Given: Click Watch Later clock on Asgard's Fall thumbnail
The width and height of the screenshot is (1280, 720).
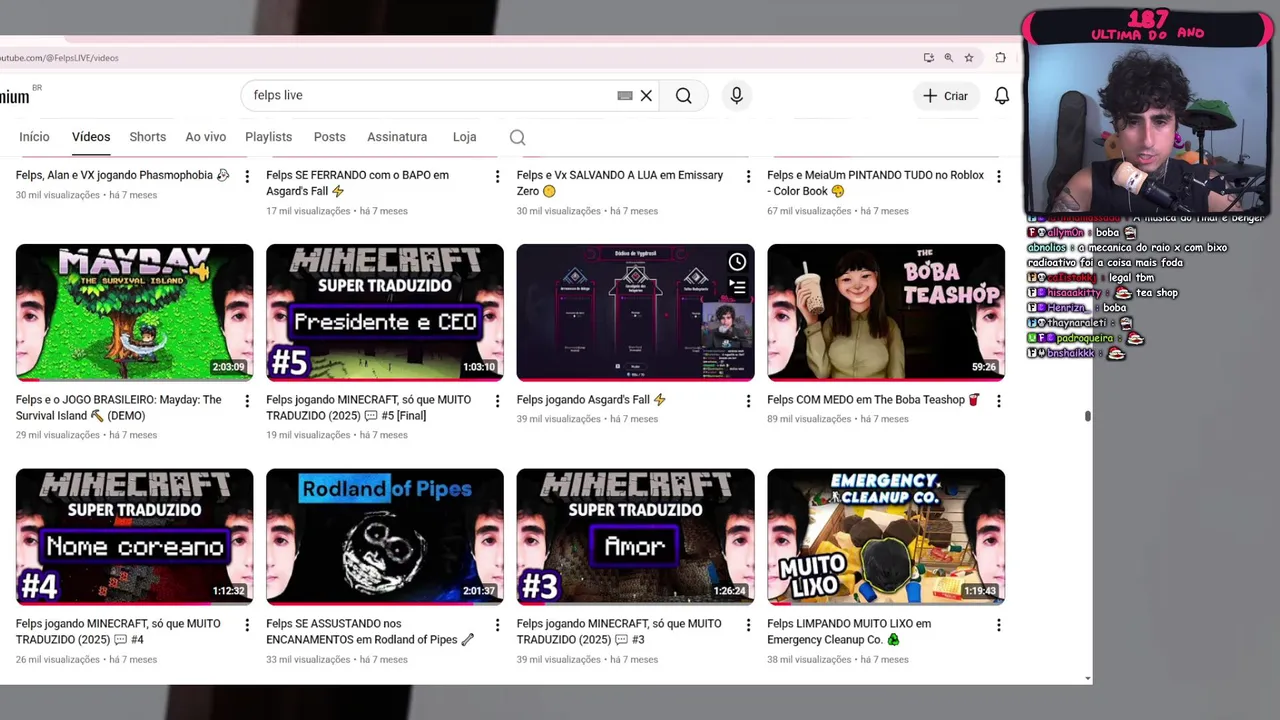Looking at the screenshot, I should [x=737, y=262].
